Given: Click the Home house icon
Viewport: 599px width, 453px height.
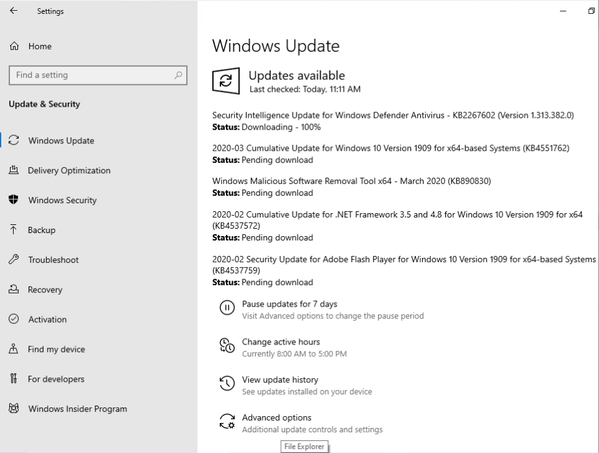Looking at the screenshot, I should (14, 46).
